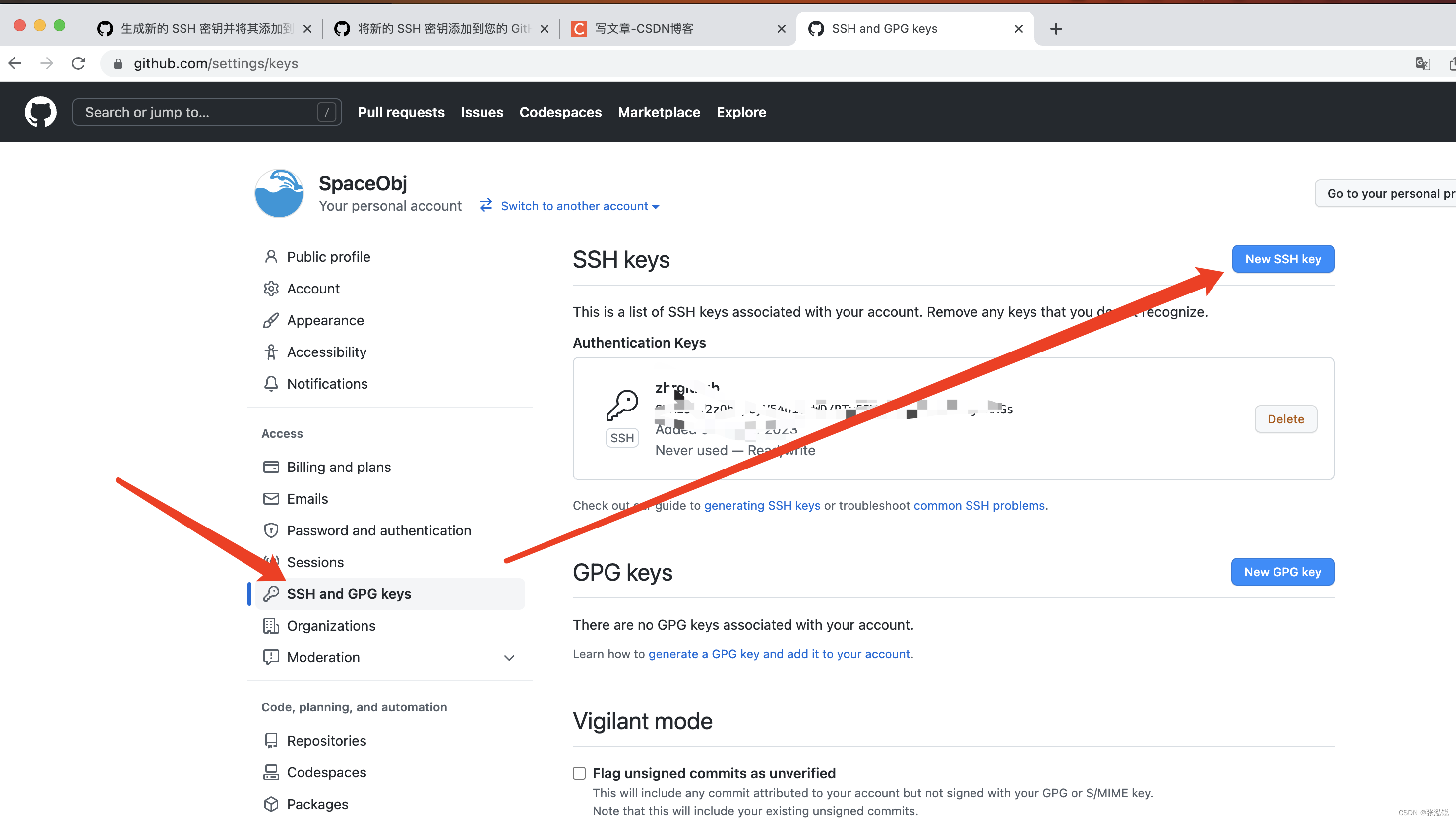Click the Account settings icon
This screenshot has width=1456, height=821.
pyautogui.click(x=271, y=288)
